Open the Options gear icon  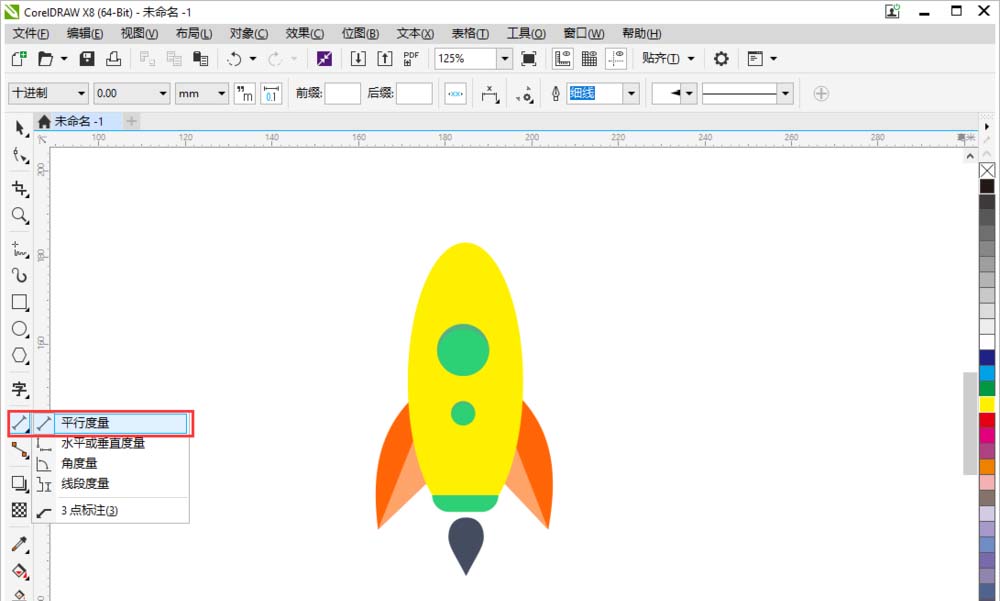(x=720, y=59)
